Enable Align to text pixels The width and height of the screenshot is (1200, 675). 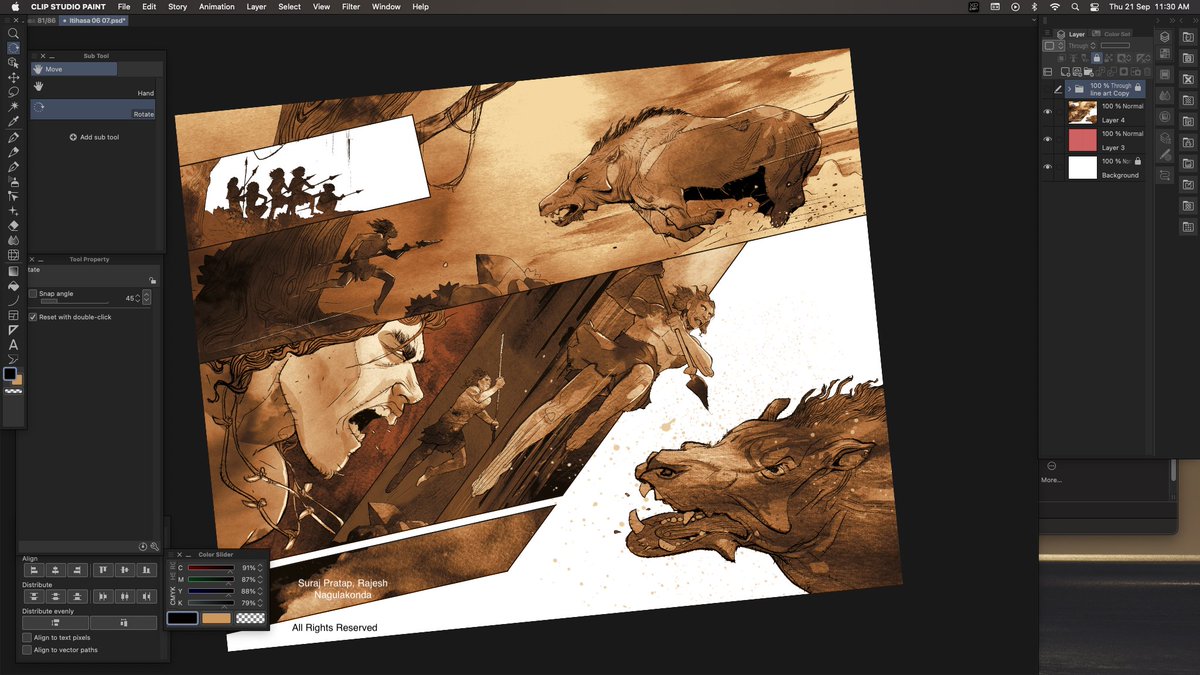coord(27,637)
